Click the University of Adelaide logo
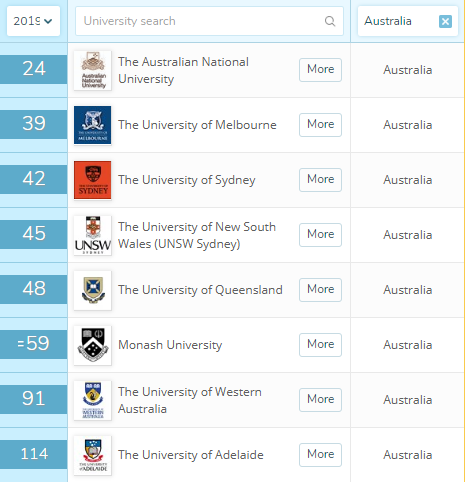Image resolution: width=465 pixels, height=482 pixels. click(x=93, y=455)
